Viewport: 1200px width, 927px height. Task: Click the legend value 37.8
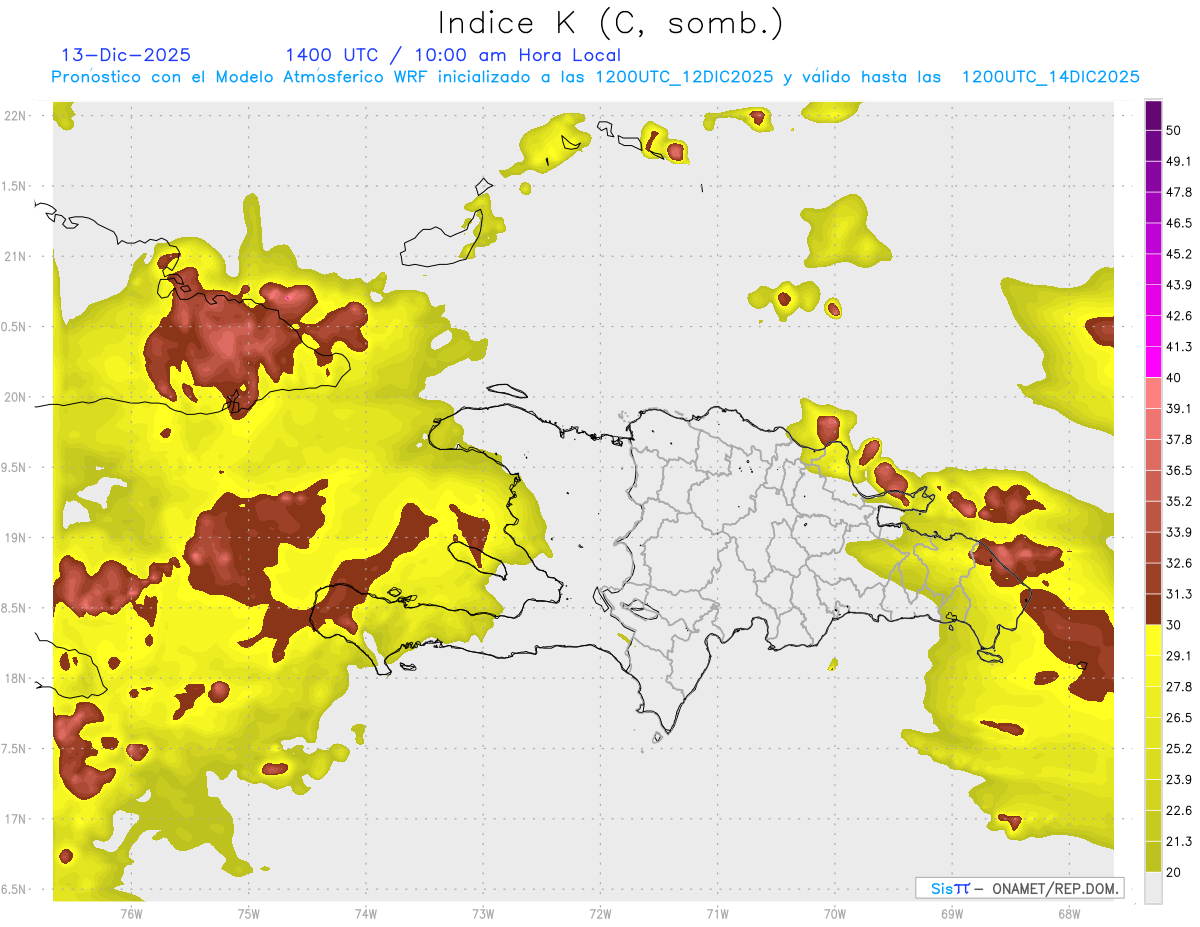(x=1178, y=439)
